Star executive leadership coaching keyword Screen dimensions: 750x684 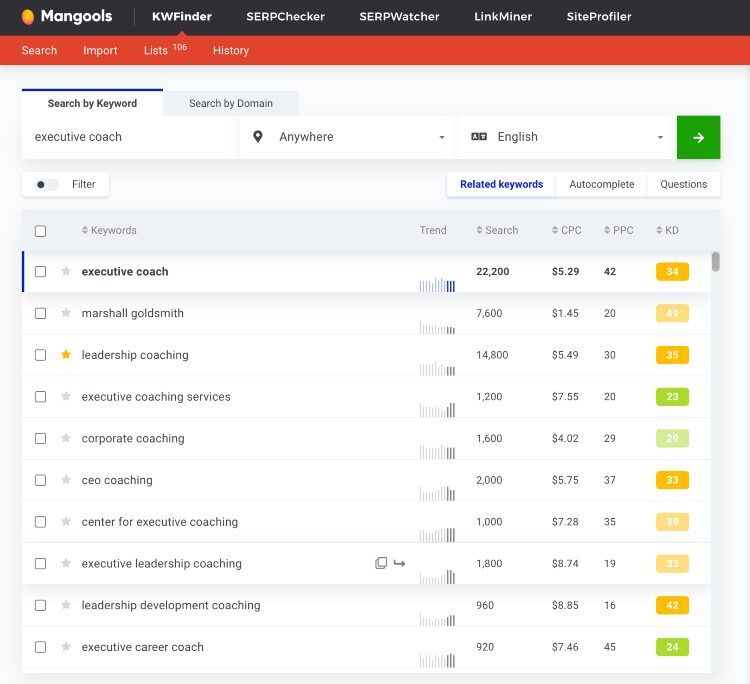click(66, 563)
